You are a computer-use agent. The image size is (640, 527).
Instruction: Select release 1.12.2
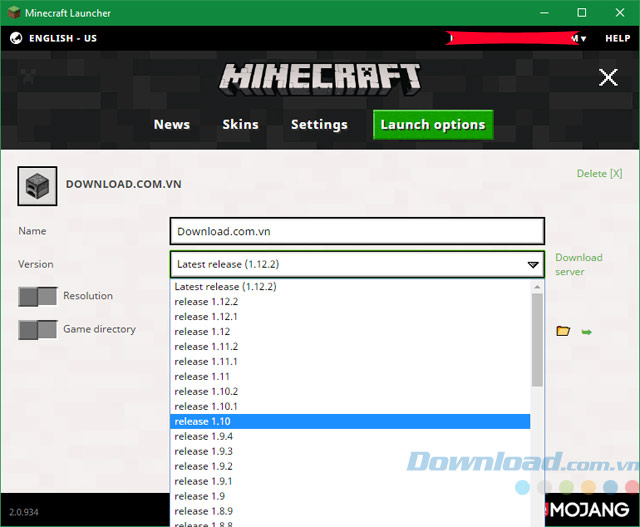coord(350,302)
